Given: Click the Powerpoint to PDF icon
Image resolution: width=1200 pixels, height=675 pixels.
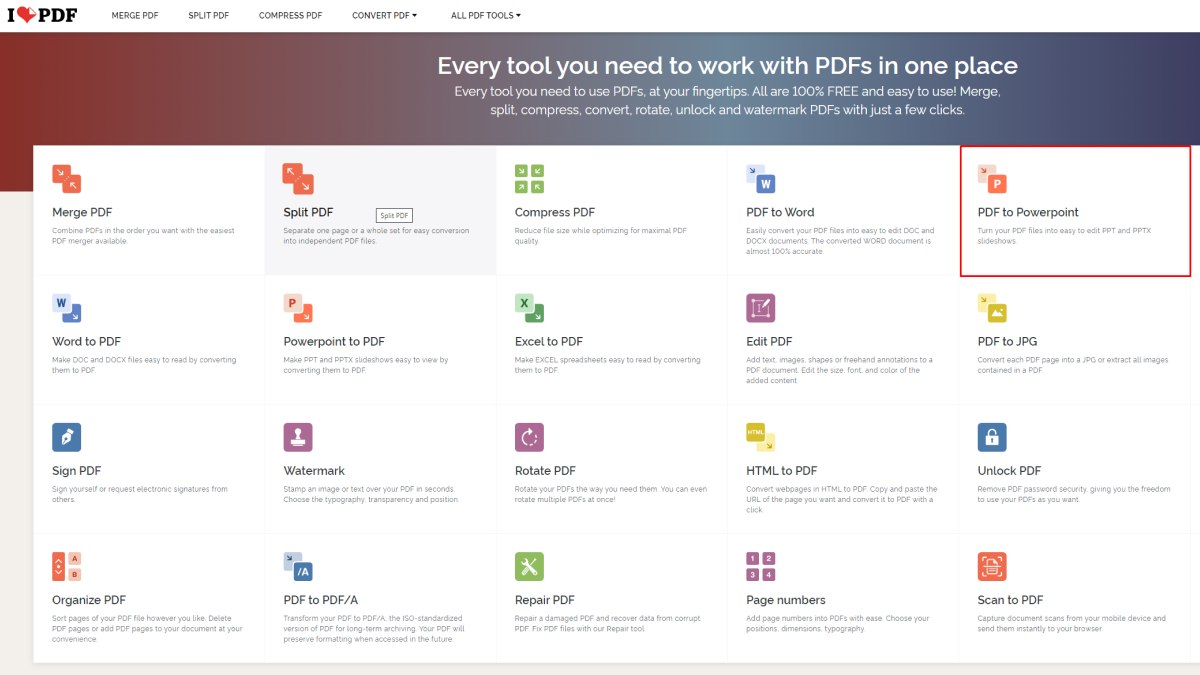Looking at the screenshot, I should [298, 308].
